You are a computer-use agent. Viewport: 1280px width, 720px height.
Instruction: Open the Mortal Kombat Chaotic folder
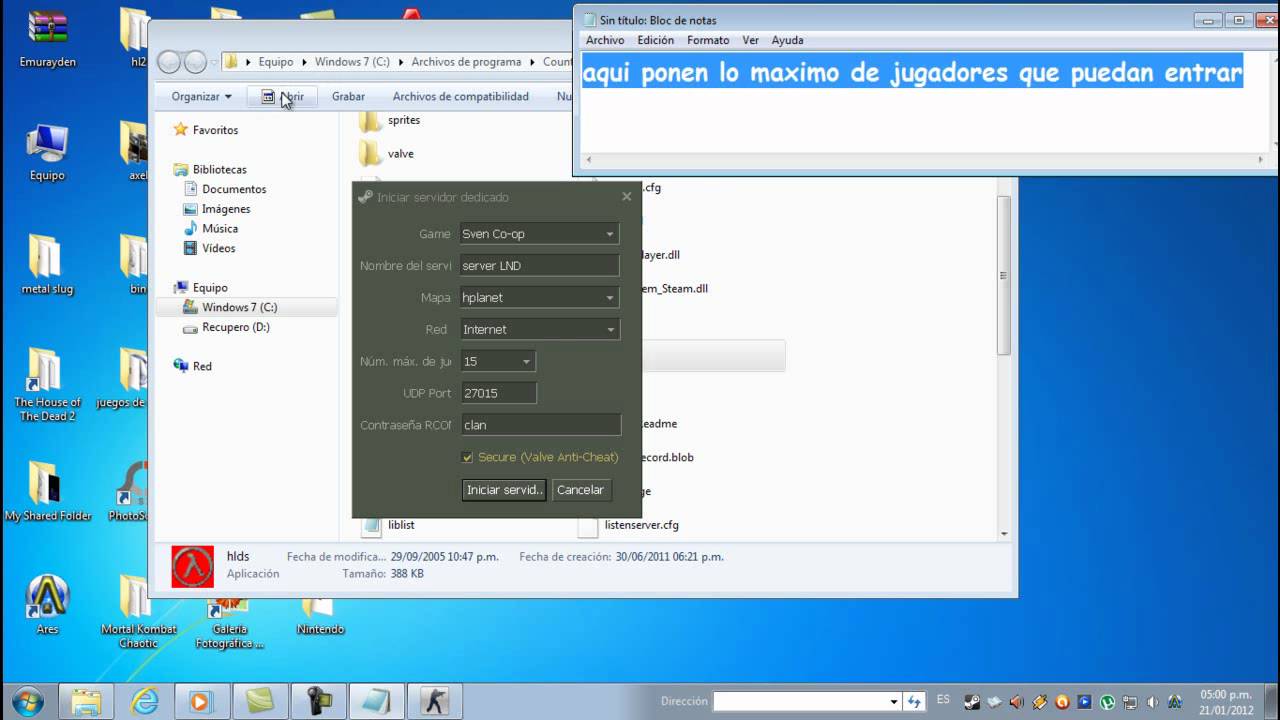[138, 612]
